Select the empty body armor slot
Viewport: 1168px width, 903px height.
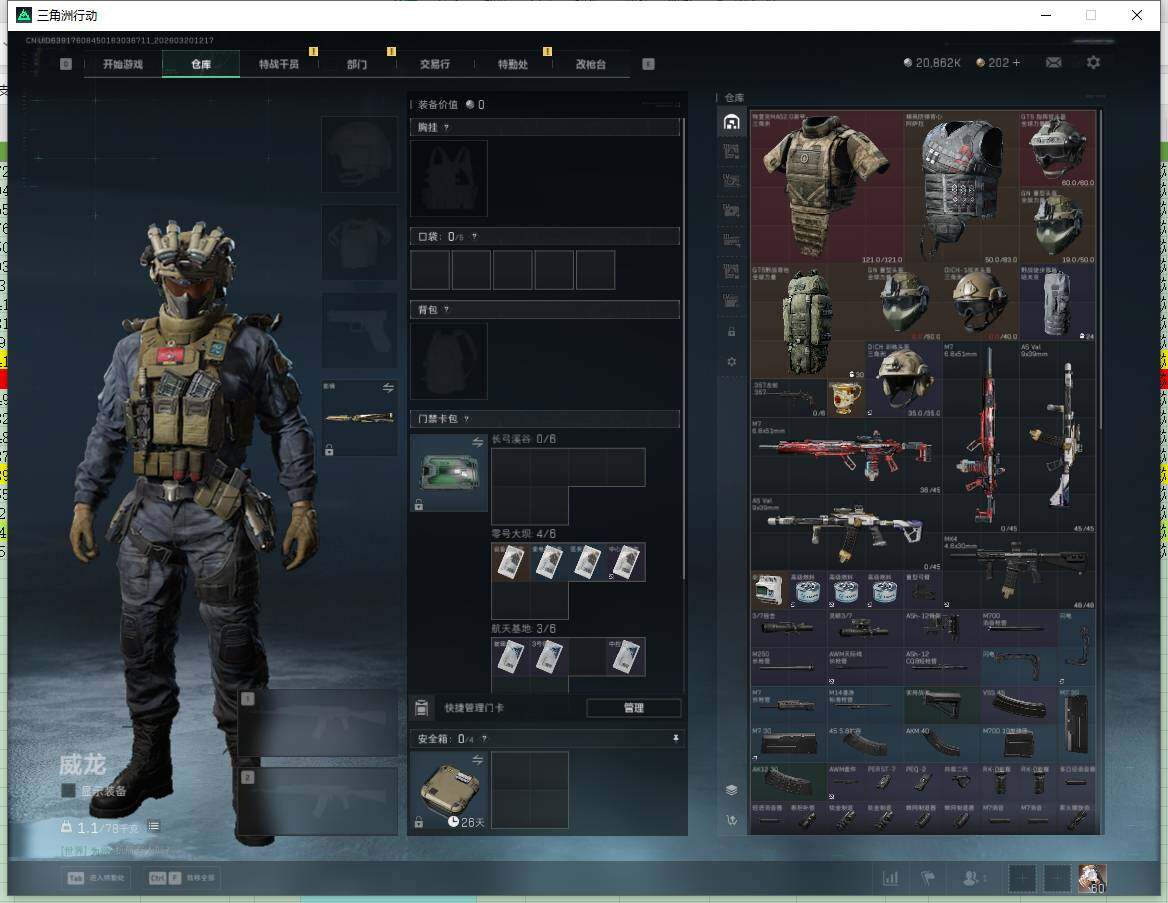pos(359,243)
